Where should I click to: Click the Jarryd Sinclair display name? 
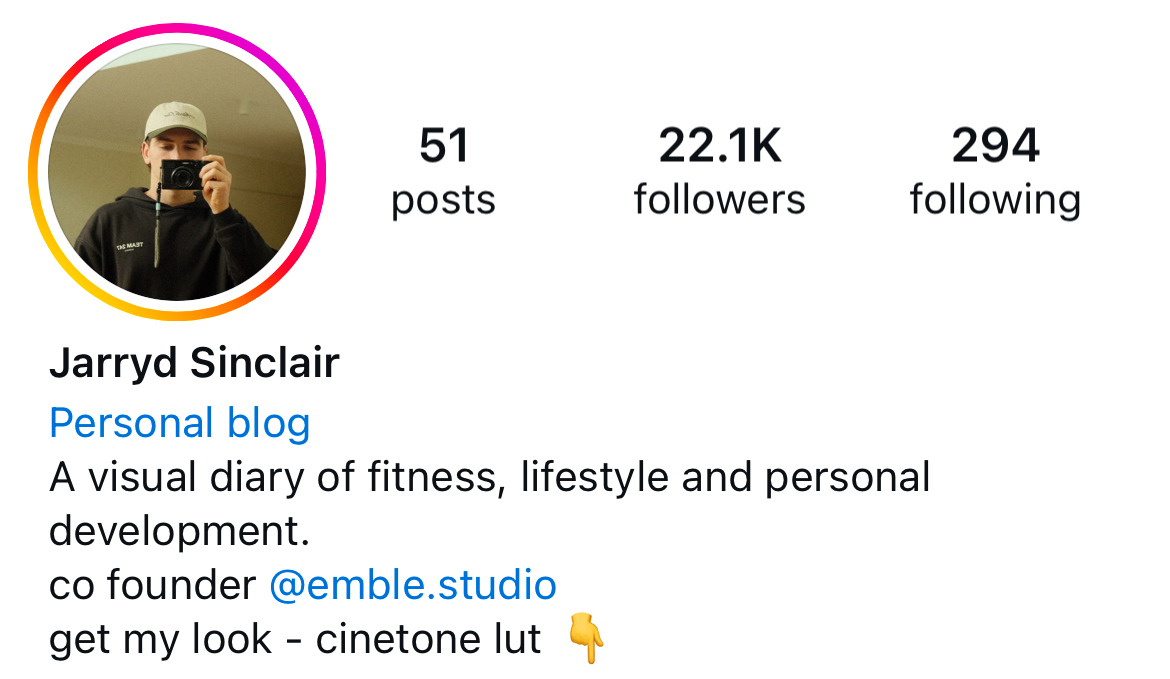pyautogui.click(x=194, y=363)
